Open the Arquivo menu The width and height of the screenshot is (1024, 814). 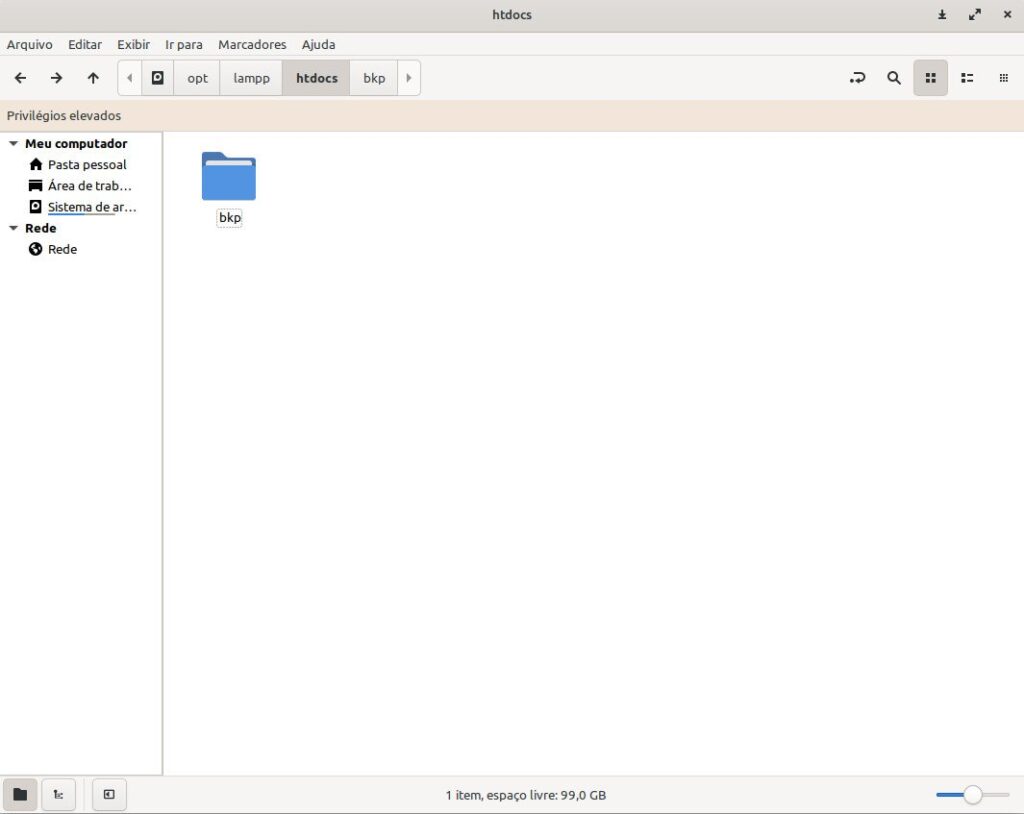30,45
